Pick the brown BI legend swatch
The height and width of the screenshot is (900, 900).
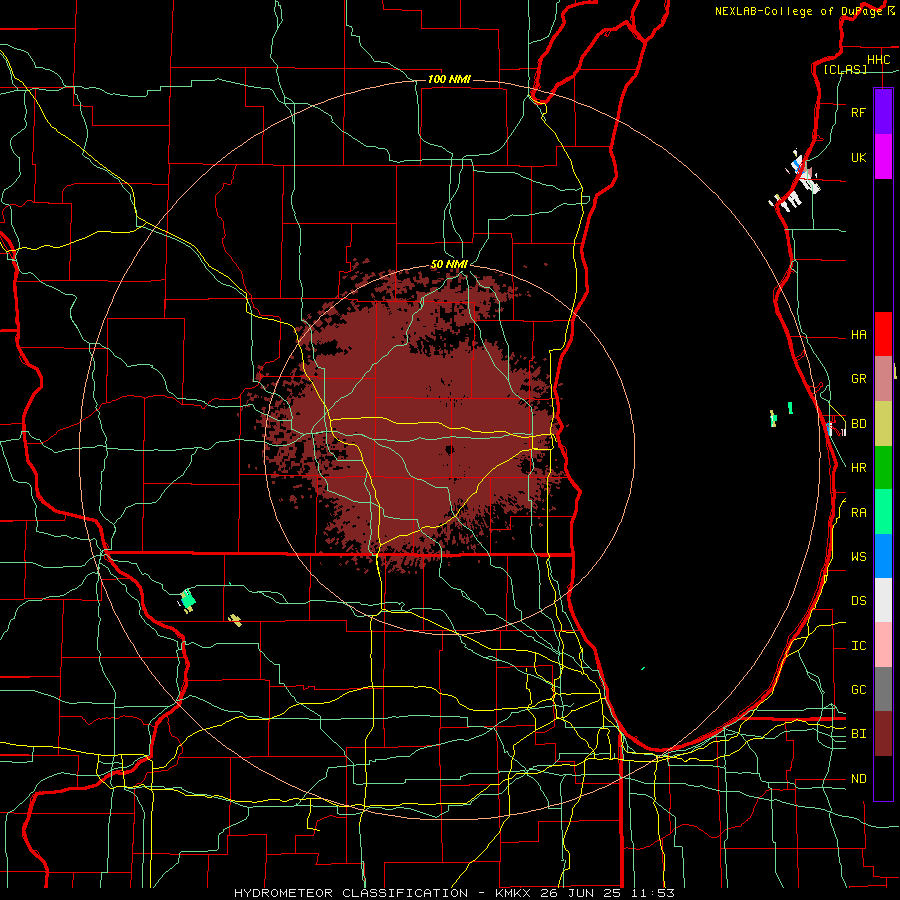pos(883,734)
